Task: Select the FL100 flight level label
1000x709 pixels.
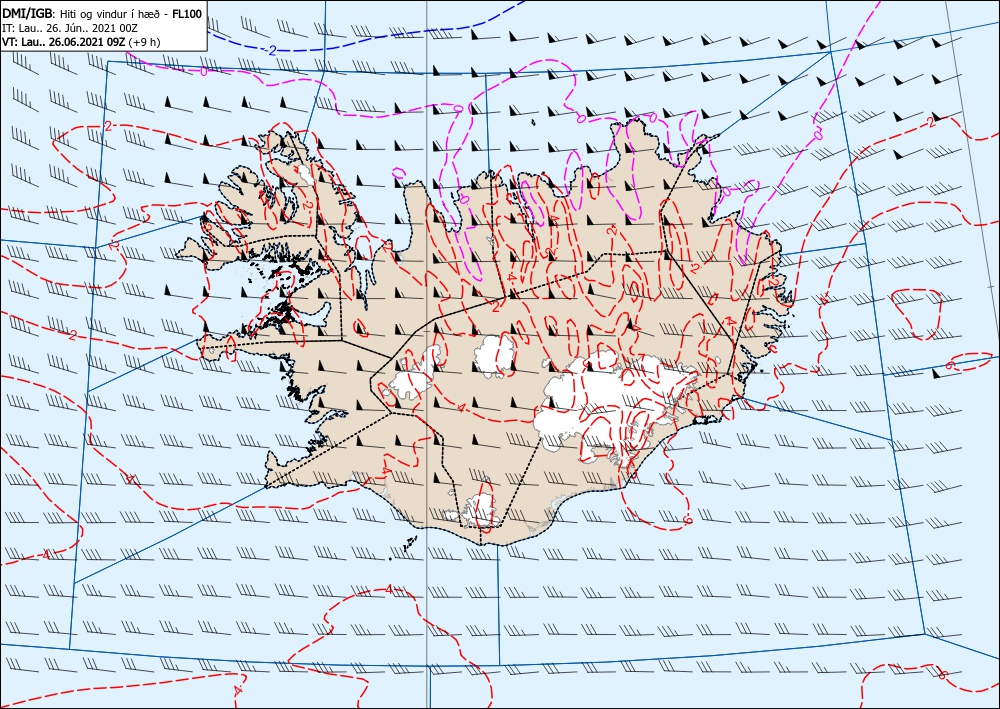Action: click(187, 15)
